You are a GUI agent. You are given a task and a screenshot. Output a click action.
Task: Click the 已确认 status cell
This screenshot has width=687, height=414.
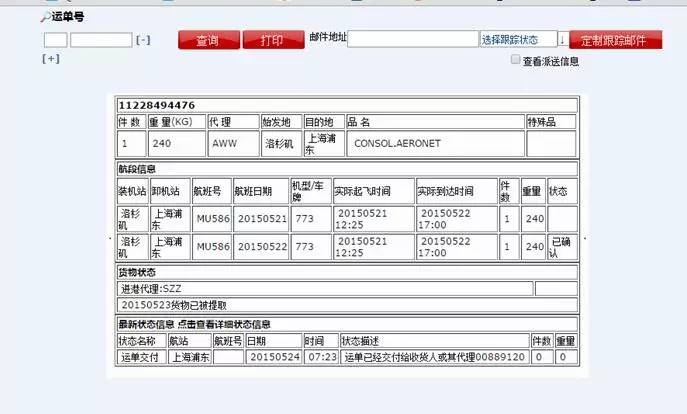[563, 247]
